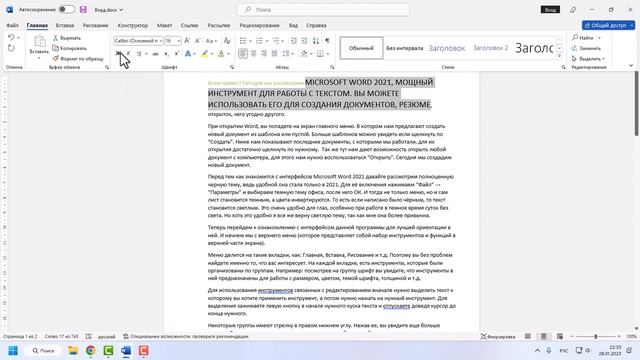
Task: Apply superscript formatting
Action: click(x=176, y=53)
